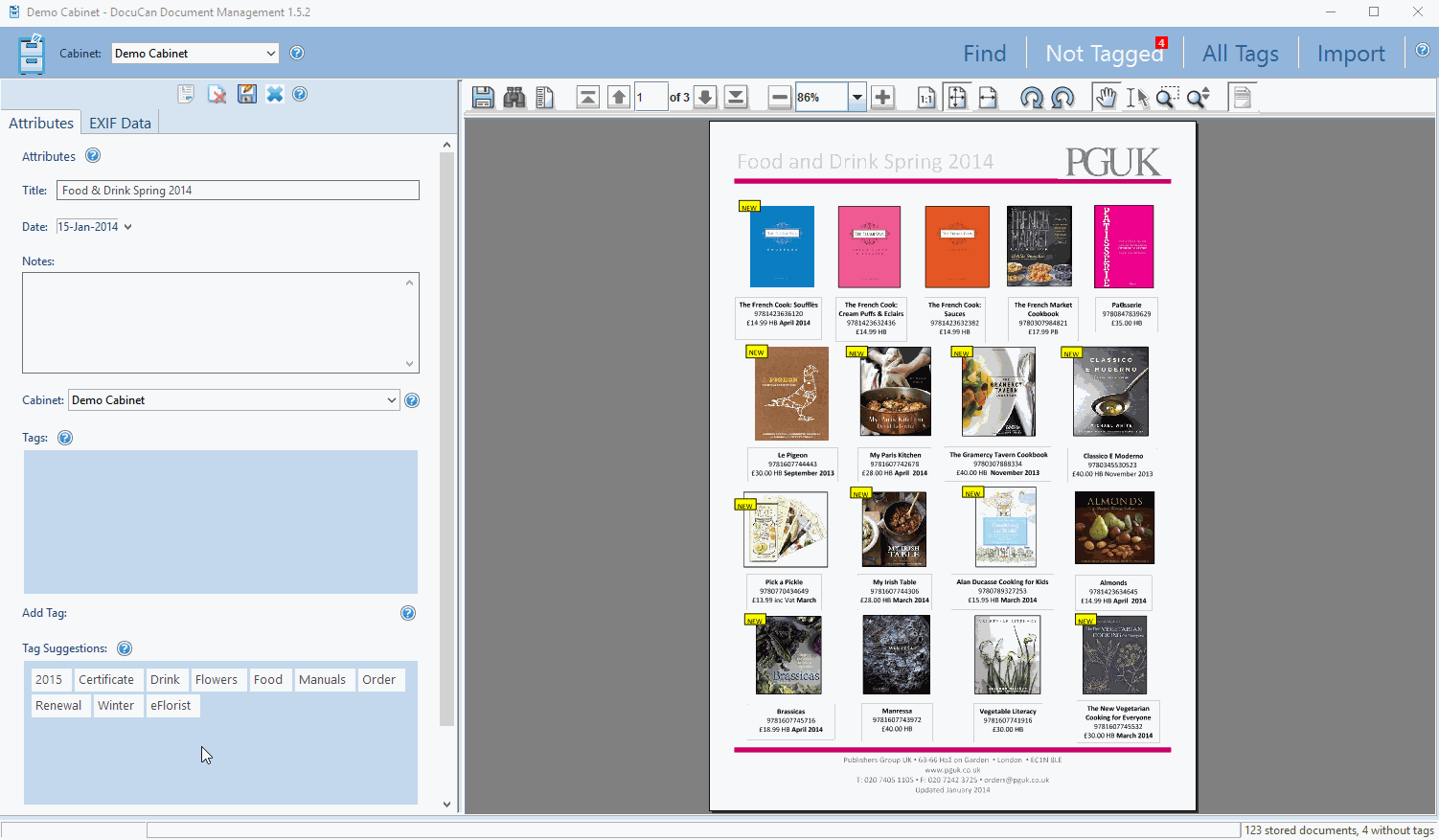Select the dynamic zoom tool
1439x840 pixels.
click(1198, 97)
